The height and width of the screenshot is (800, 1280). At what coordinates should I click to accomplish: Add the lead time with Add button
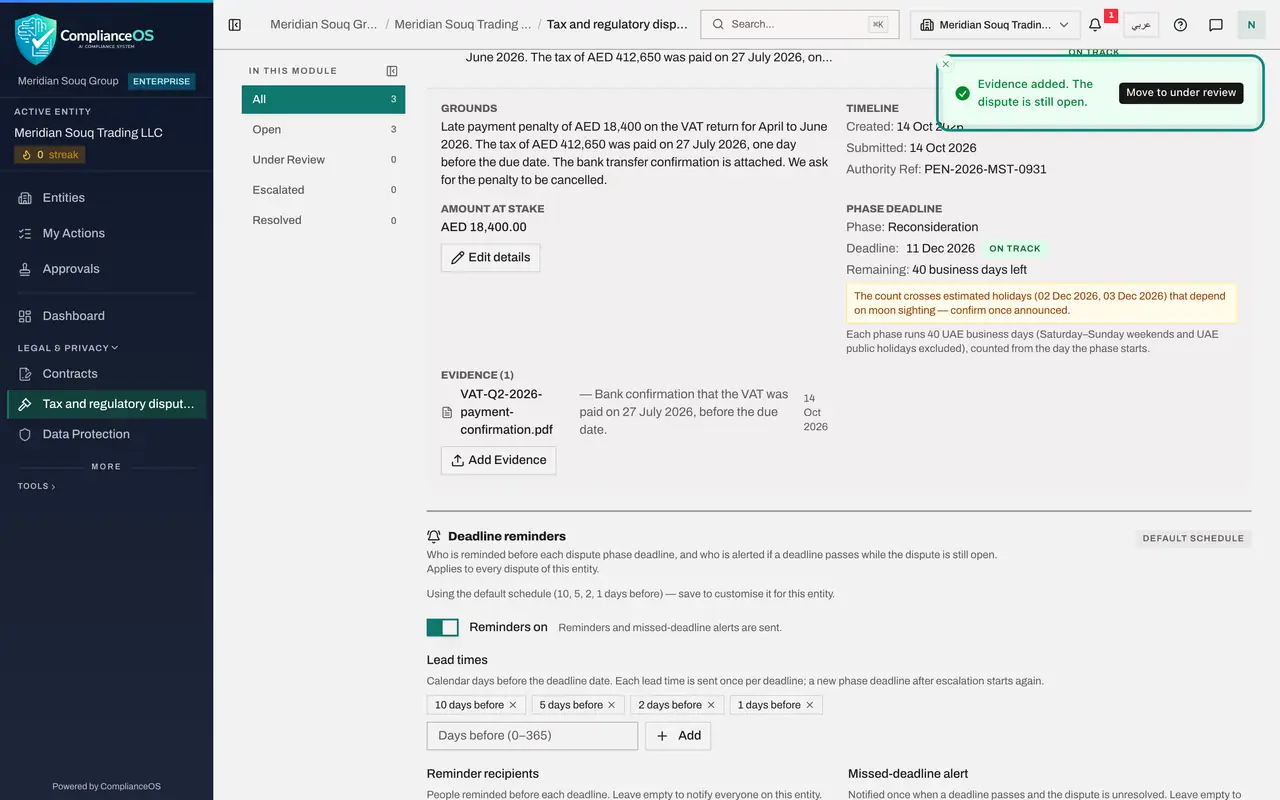[x=678, y=735]
